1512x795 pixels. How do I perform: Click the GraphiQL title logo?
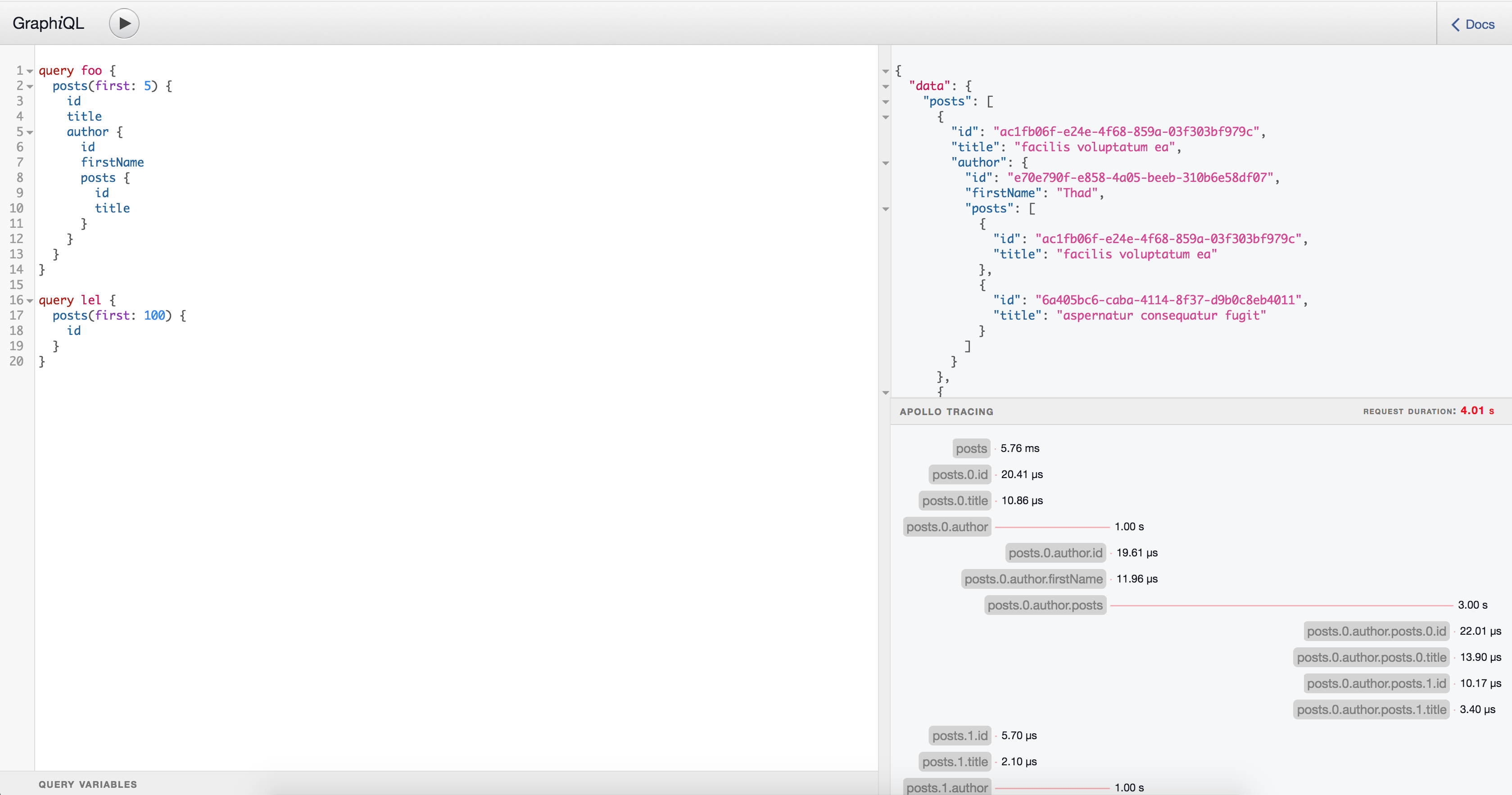point(48,23)
